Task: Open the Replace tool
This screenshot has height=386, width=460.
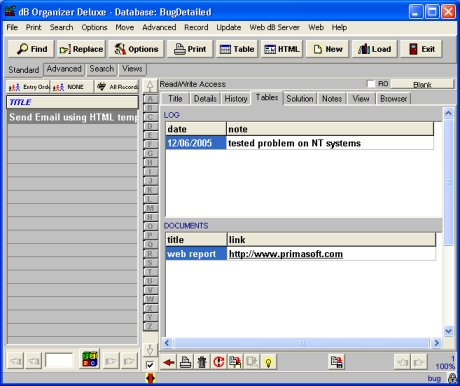Action: coord(81,49)
